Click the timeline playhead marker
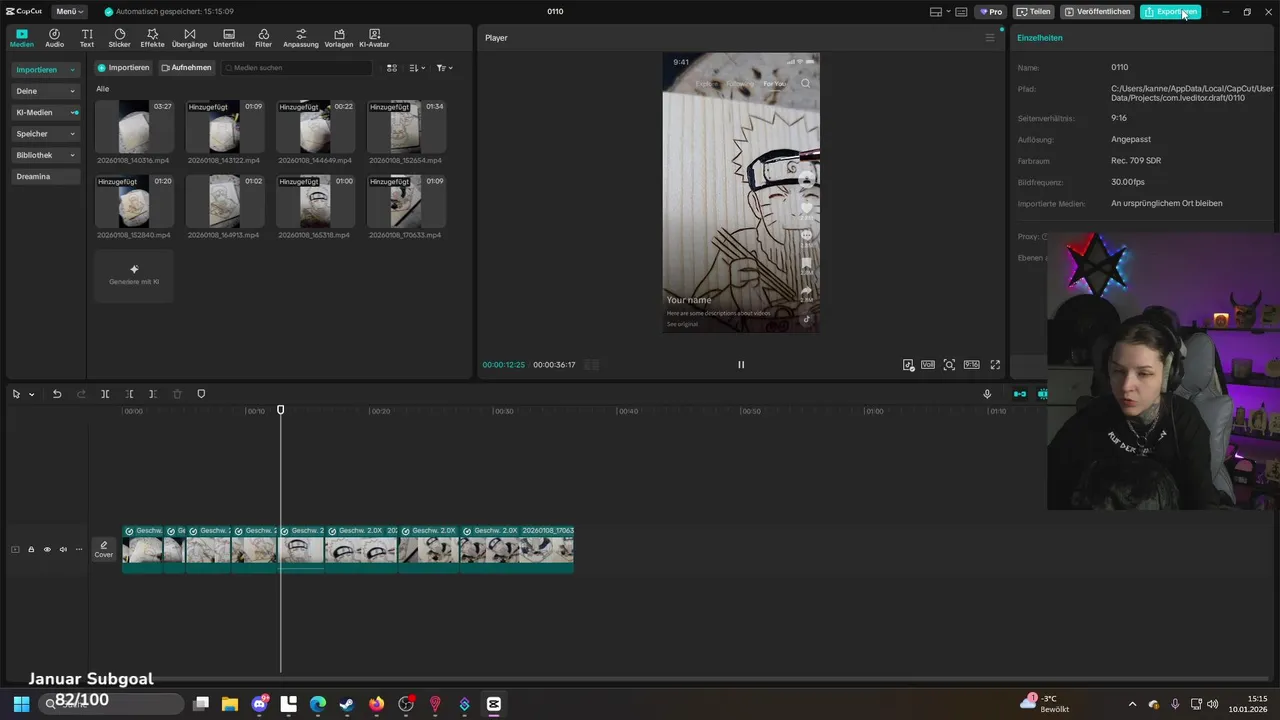Image resolution: width=1280 pixels, height=720 pixels. point(281,410)
